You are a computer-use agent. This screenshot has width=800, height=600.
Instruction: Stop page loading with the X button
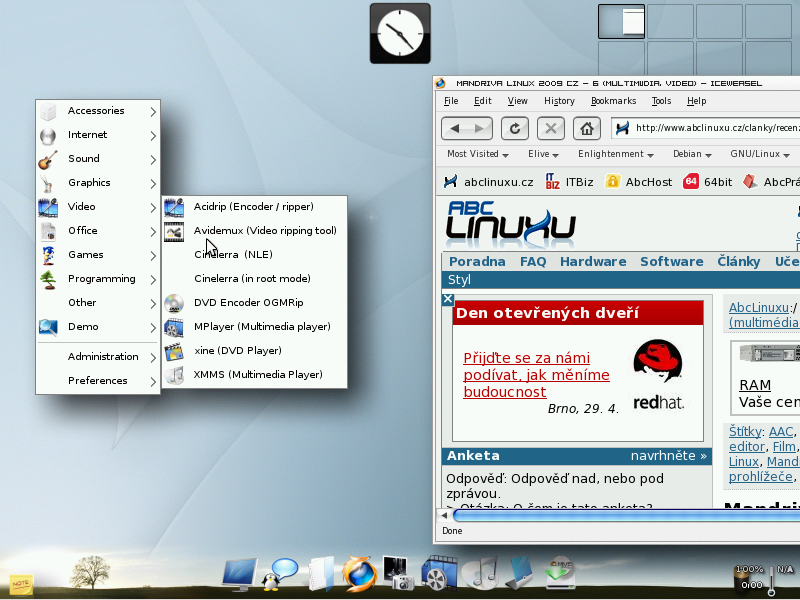551,129
